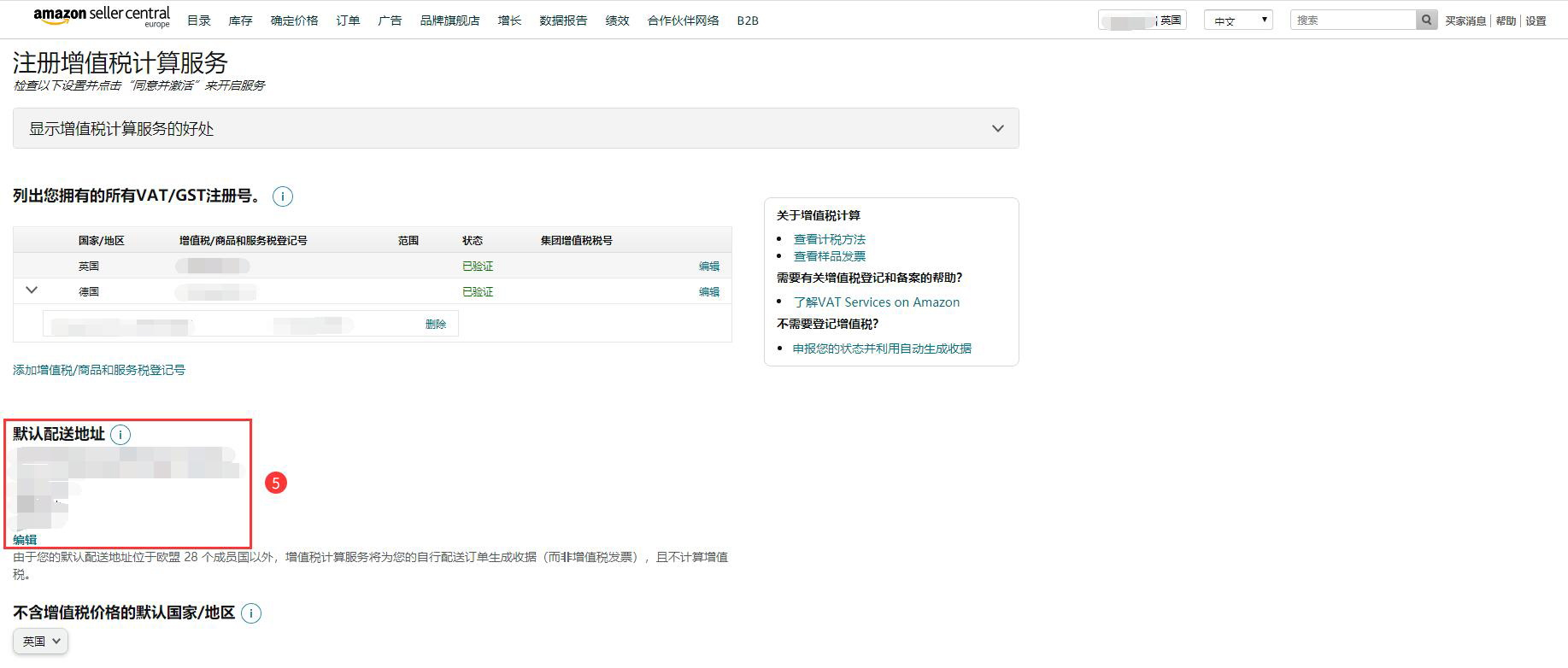
Task: Open 查看计税方法 link
Action: click(830, 239)
